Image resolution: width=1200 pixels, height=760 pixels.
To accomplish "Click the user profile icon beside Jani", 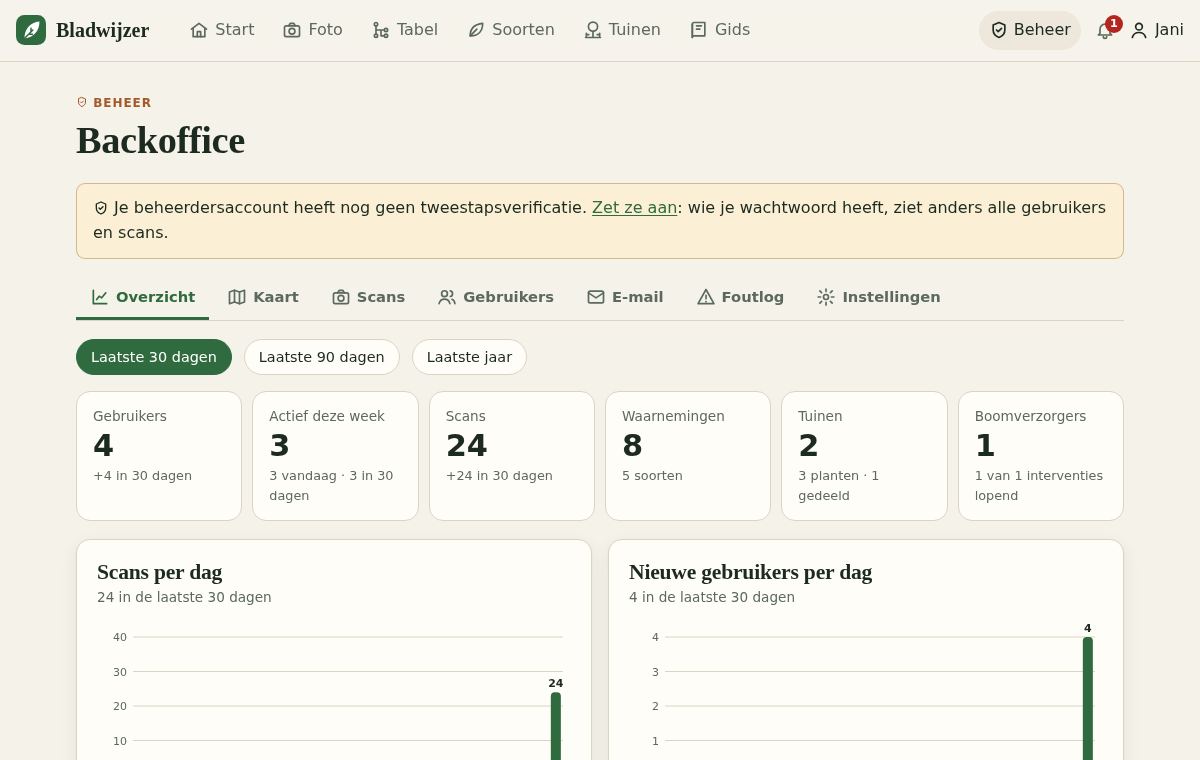I will [1139, 30].
